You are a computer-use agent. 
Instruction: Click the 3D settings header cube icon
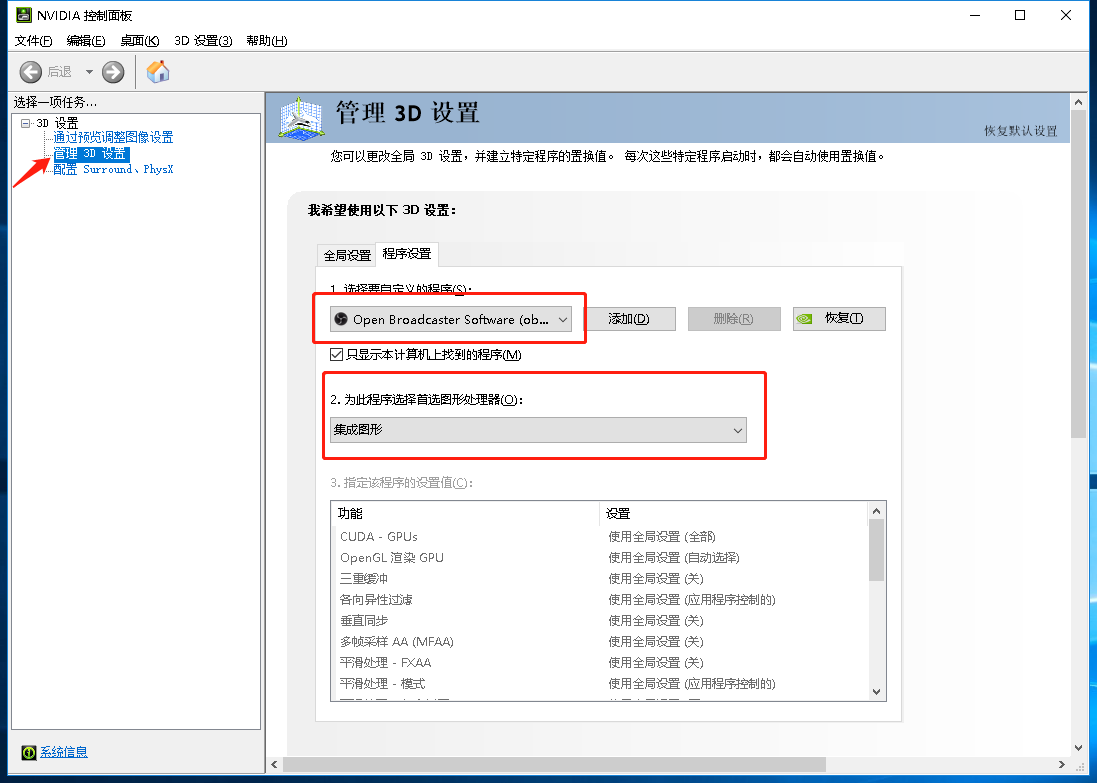[301, 117]
